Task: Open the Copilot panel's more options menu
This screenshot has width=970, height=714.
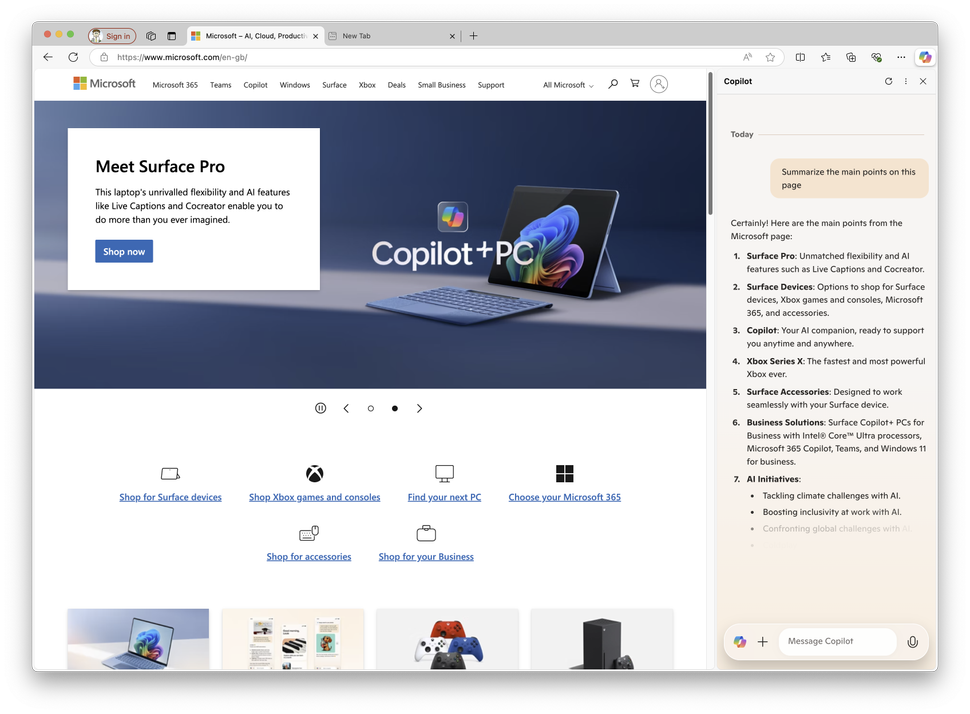Action: click(x=906, y=81)
